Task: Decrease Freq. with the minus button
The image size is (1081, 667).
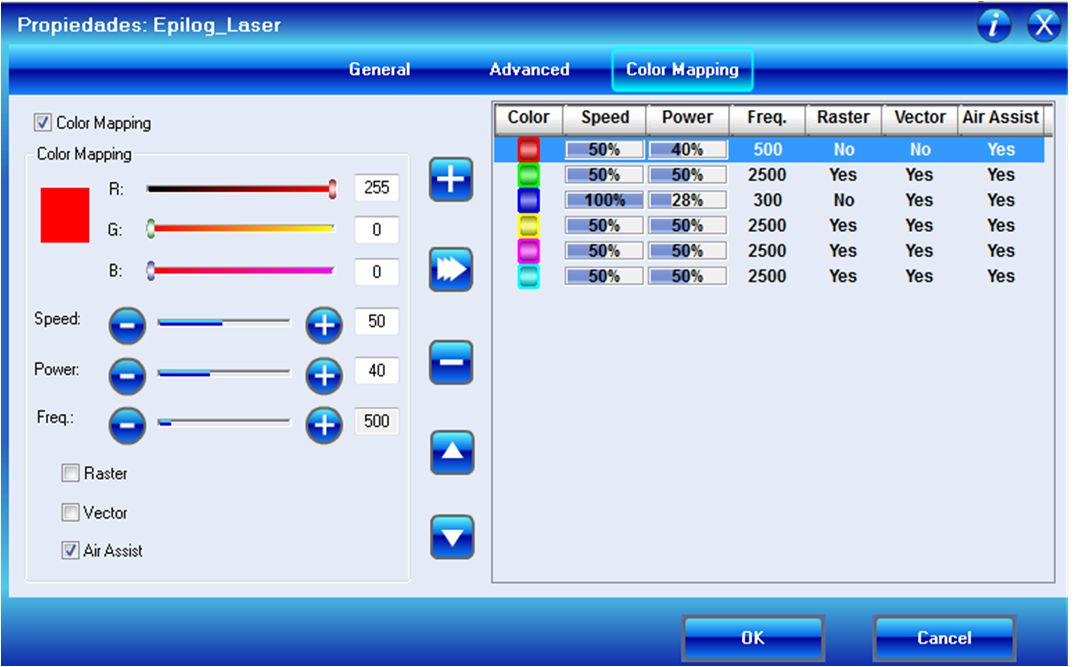Action: coord(128,426)
